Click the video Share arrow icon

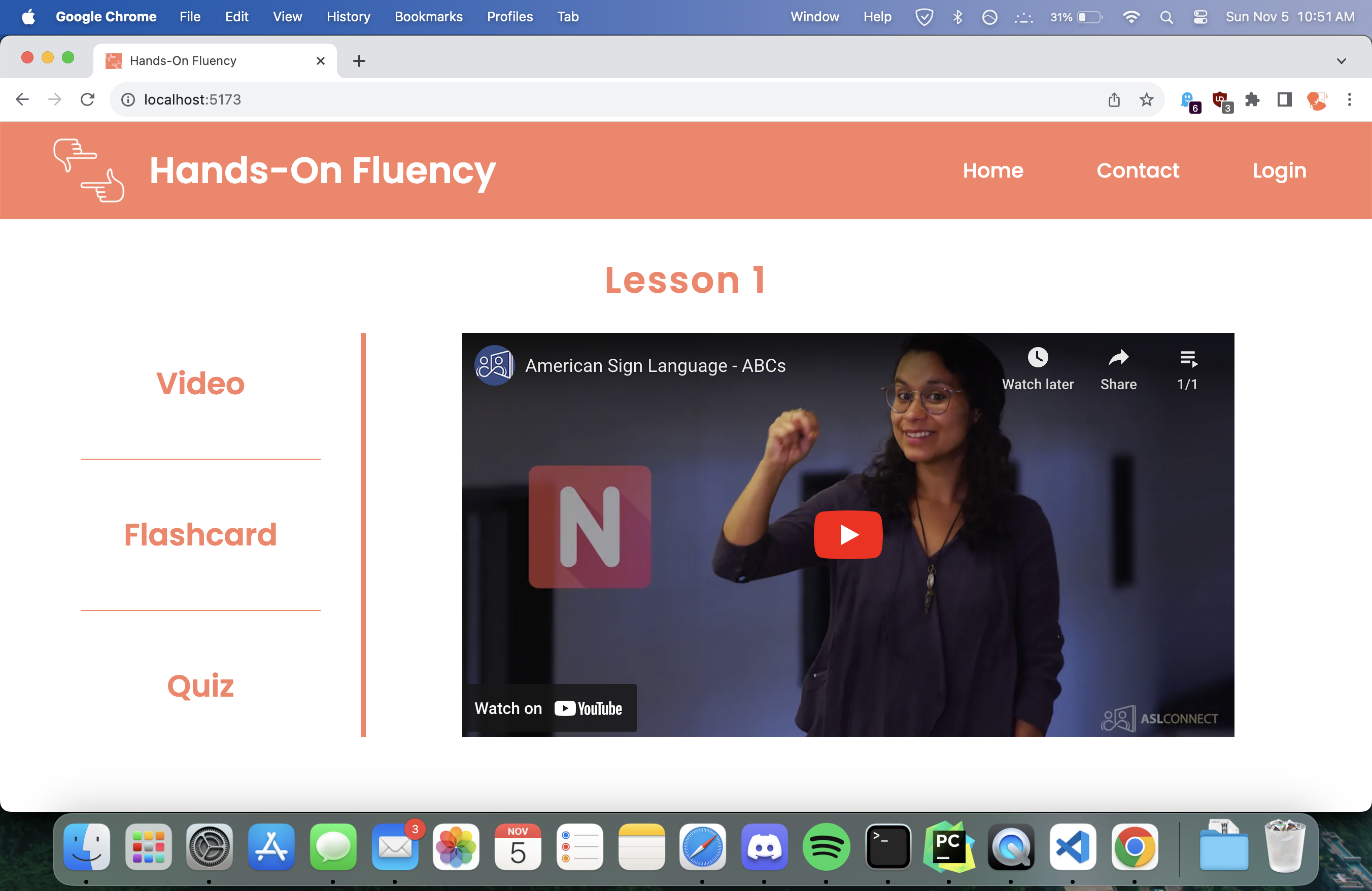(1118, 358)
